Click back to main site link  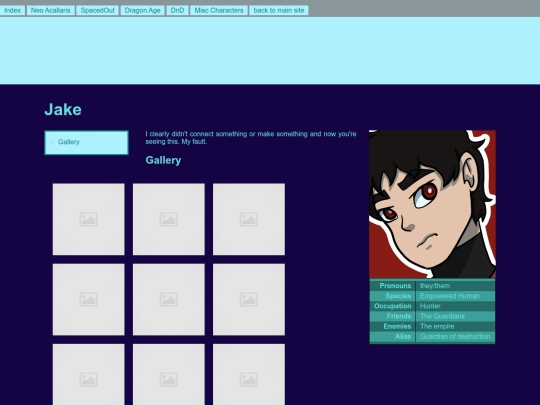tap(279, 10)
